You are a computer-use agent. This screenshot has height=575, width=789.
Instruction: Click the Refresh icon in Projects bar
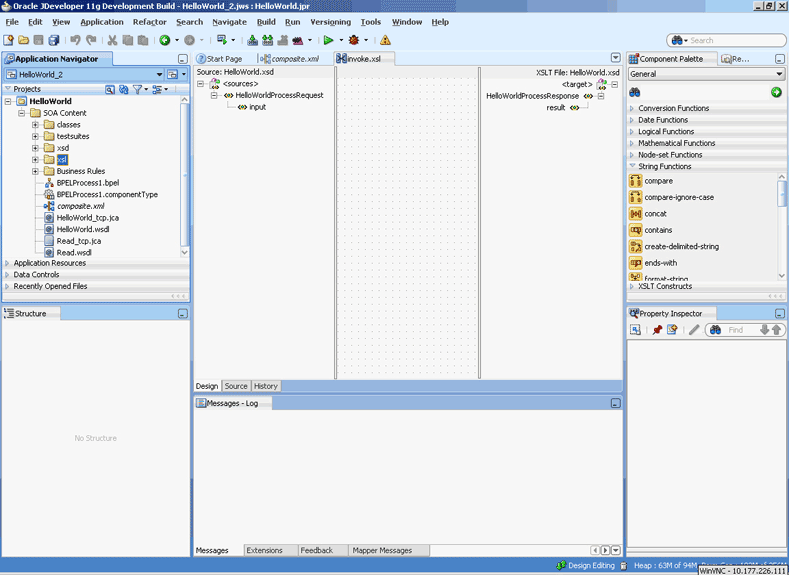[x=123, y=90]
